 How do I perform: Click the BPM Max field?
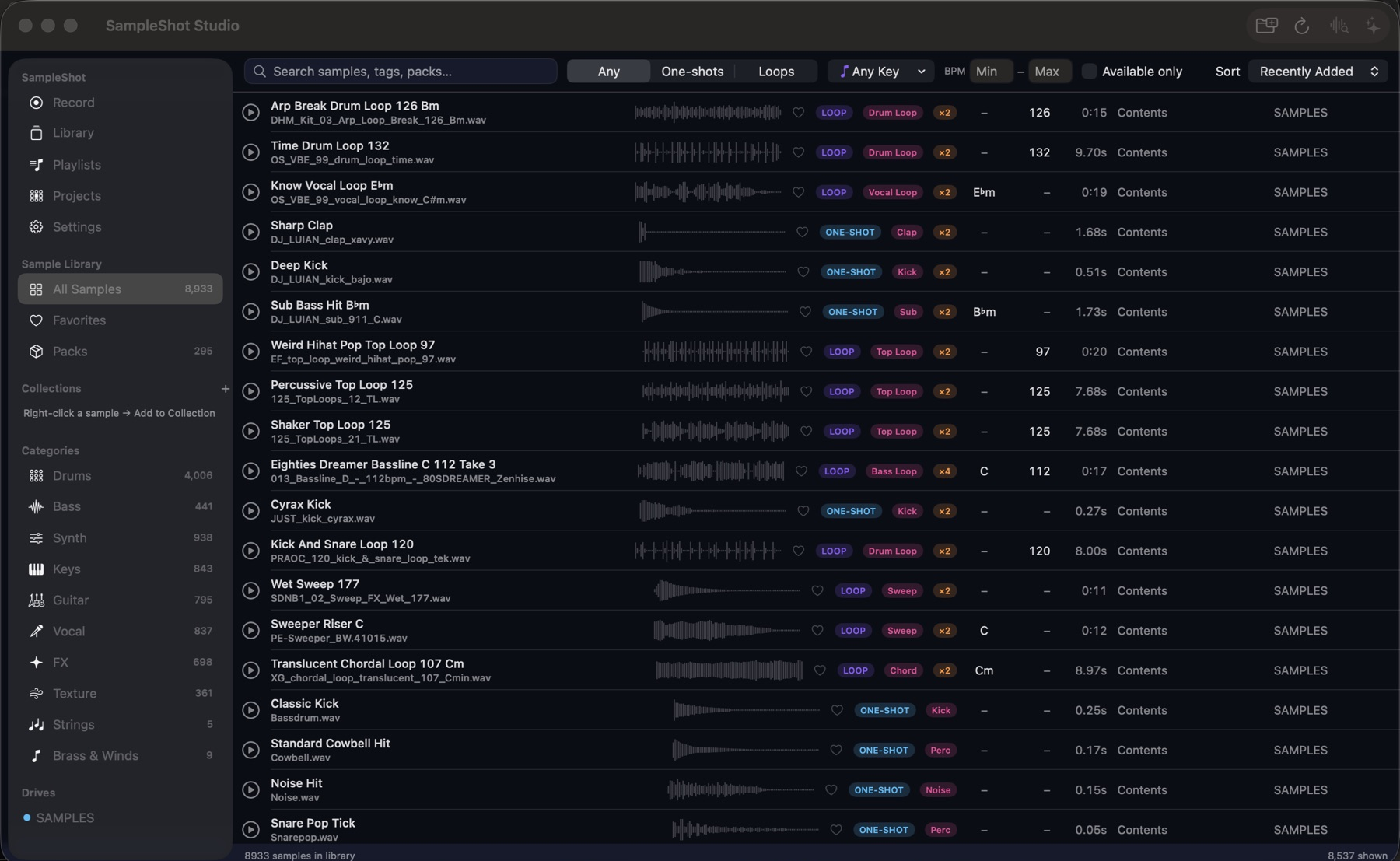tap(1049, 72)
